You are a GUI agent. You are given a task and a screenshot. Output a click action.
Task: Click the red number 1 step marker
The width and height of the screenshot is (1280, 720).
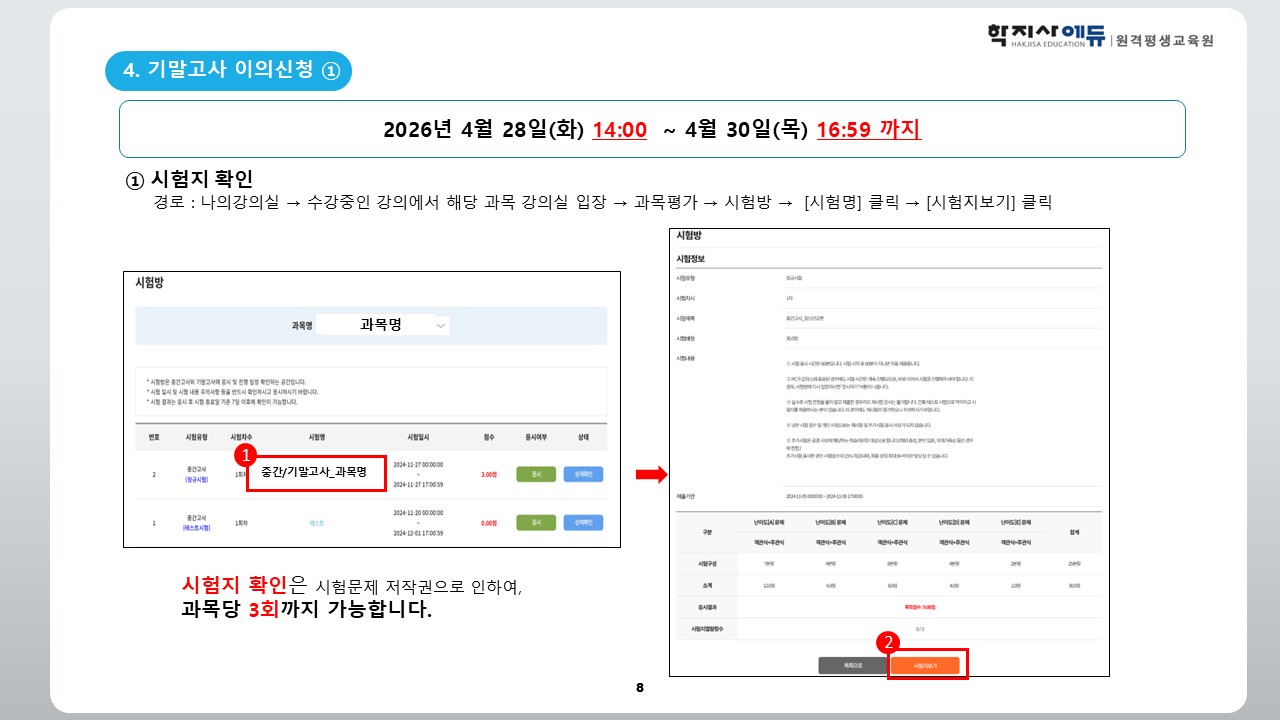coord(242,455)
